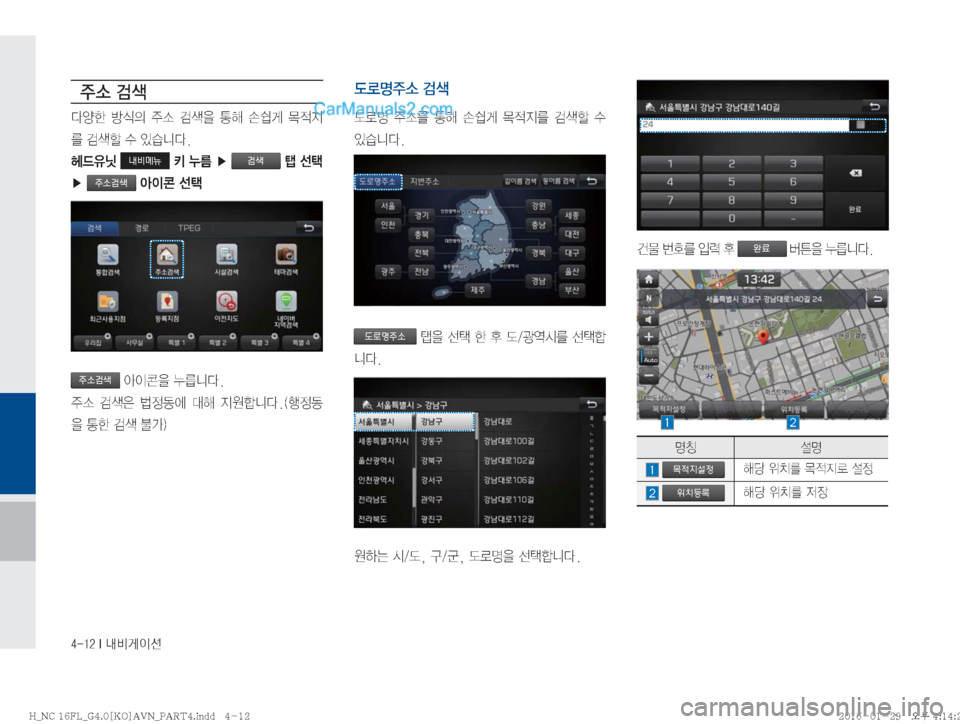Open the 이전지도 previous map icon
Viewport: 960px width, 724px height.
pos(226,307)
